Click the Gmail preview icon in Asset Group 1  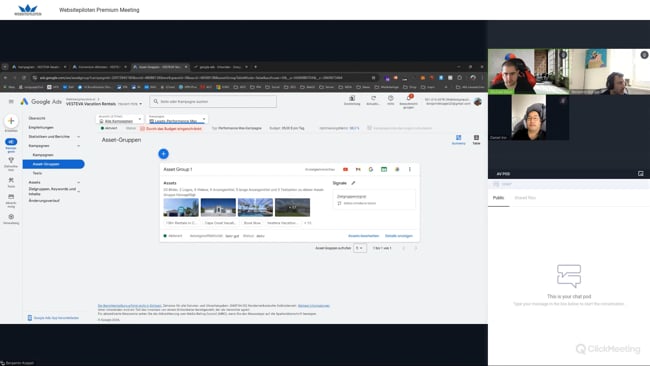[x=358, y=170]
